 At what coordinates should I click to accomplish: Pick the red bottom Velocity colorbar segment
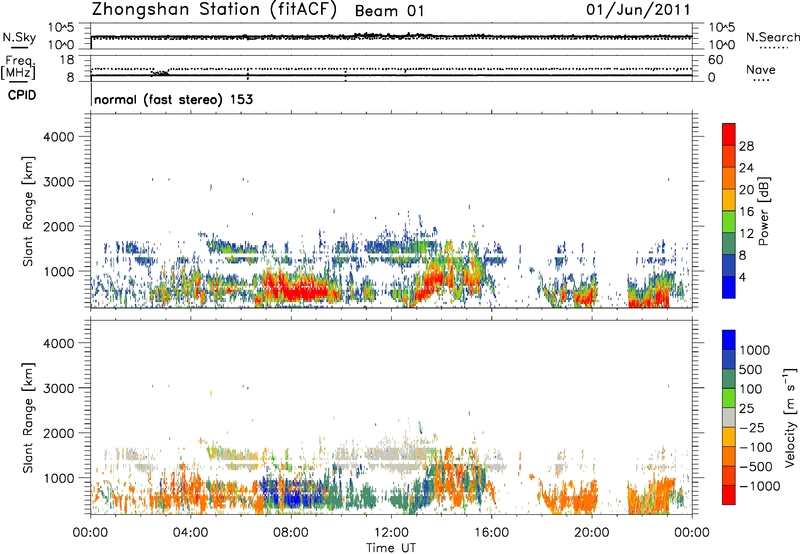[729, 495]
